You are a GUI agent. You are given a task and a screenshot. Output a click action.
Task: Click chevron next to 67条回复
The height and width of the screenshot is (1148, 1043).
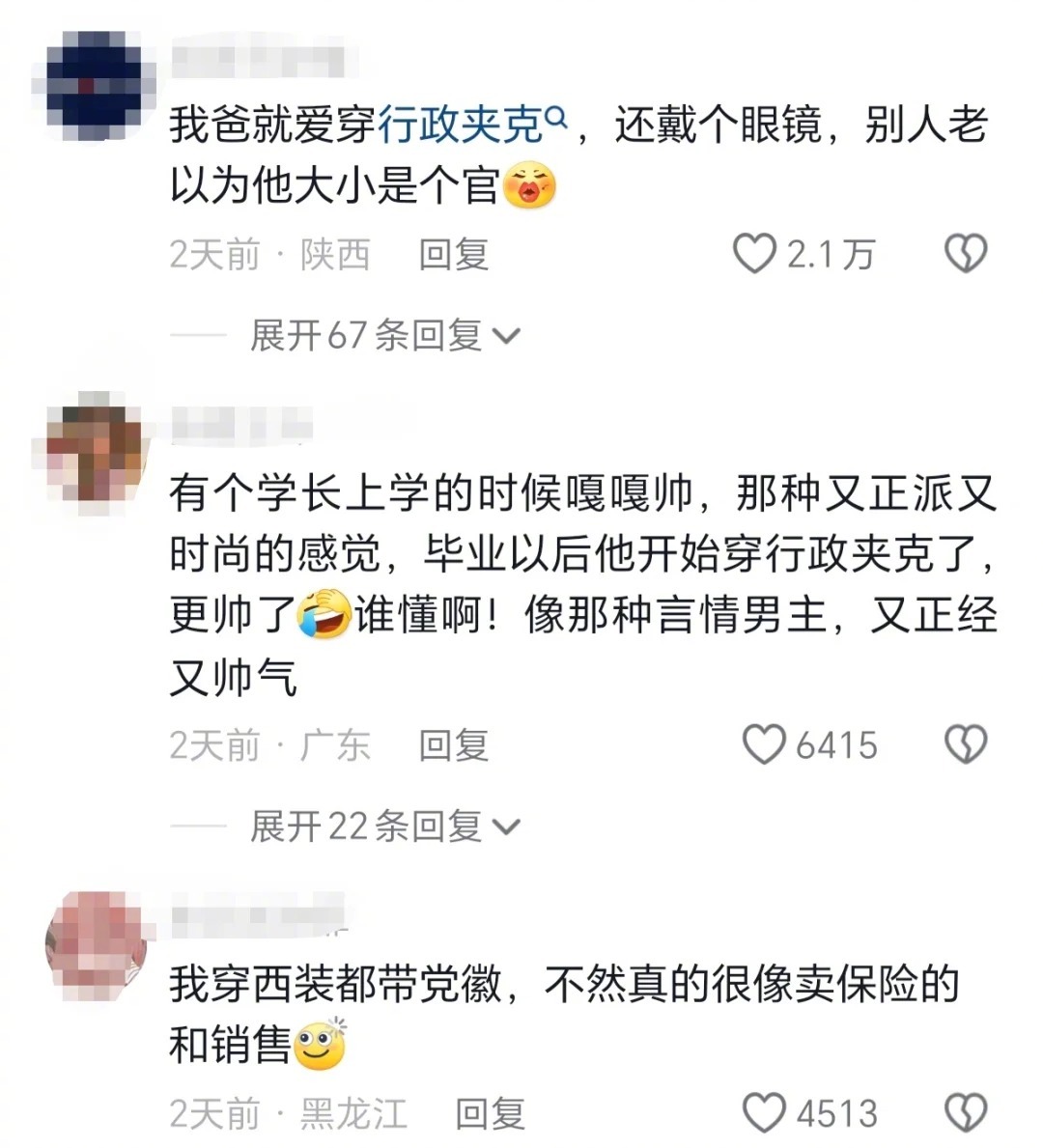(506, 337)
